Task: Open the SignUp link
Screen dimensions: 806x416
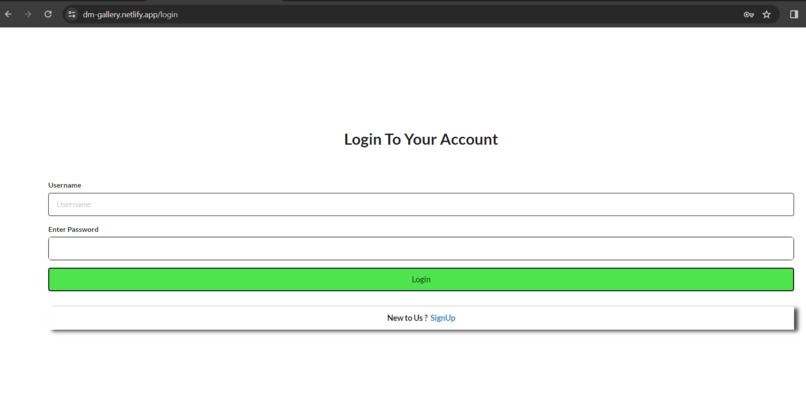Action: [443, 318]
